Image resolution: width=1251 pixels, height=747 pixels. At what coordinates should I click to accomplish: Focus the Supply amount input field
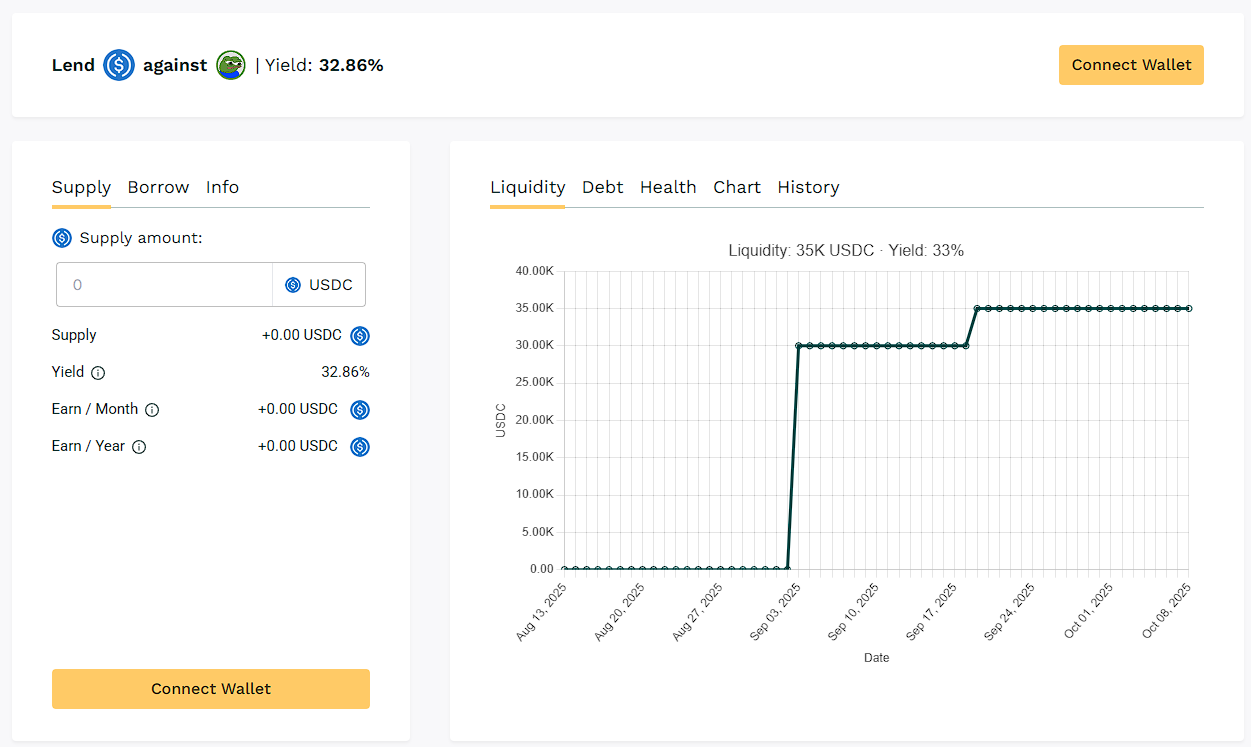click(165, 285)
